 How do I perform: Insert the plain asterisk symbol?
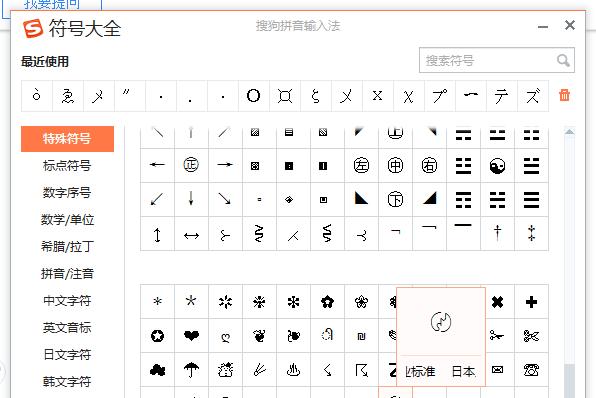point(157,302)
